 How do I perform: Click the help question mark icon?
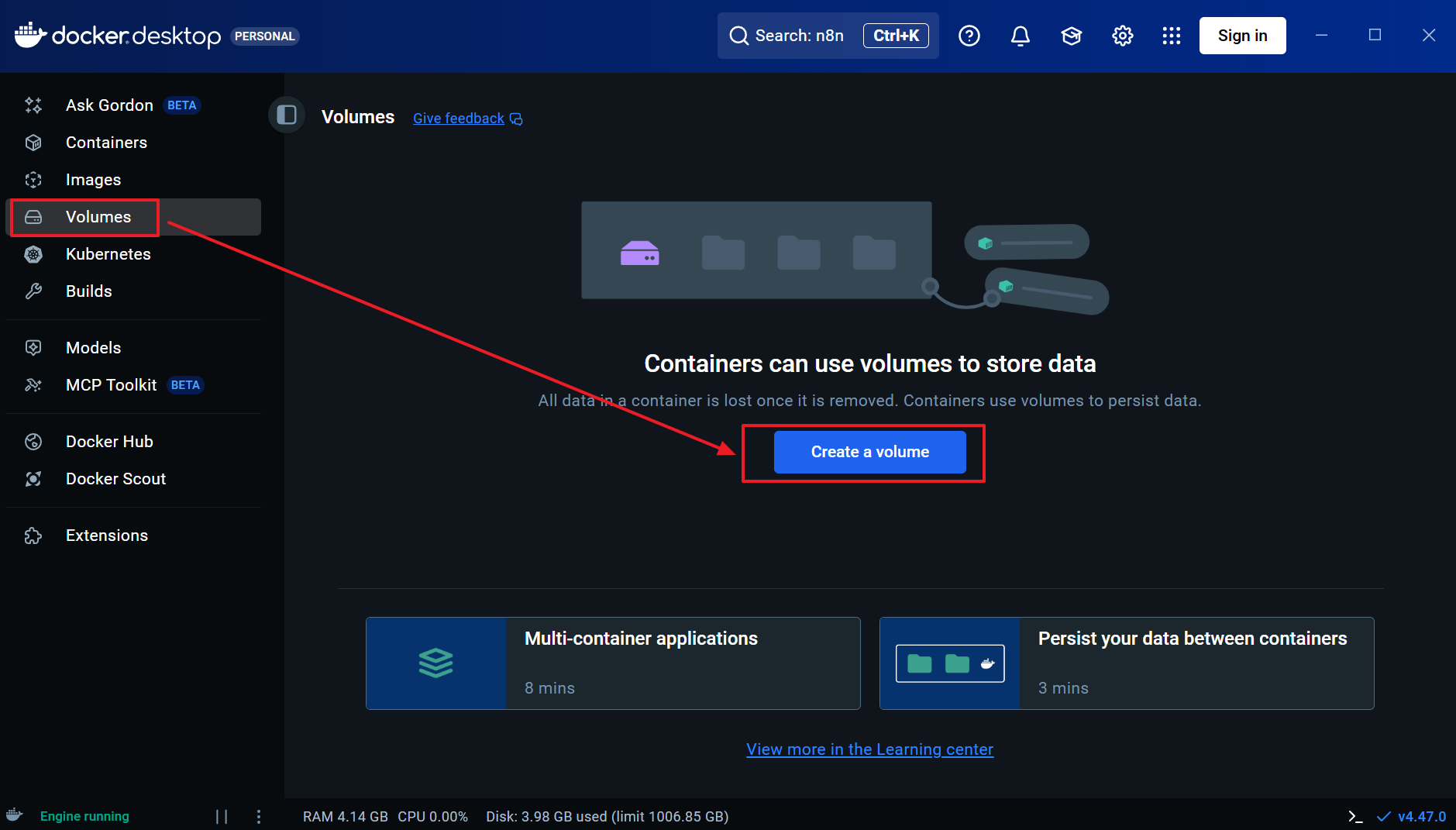click(969, 36)
